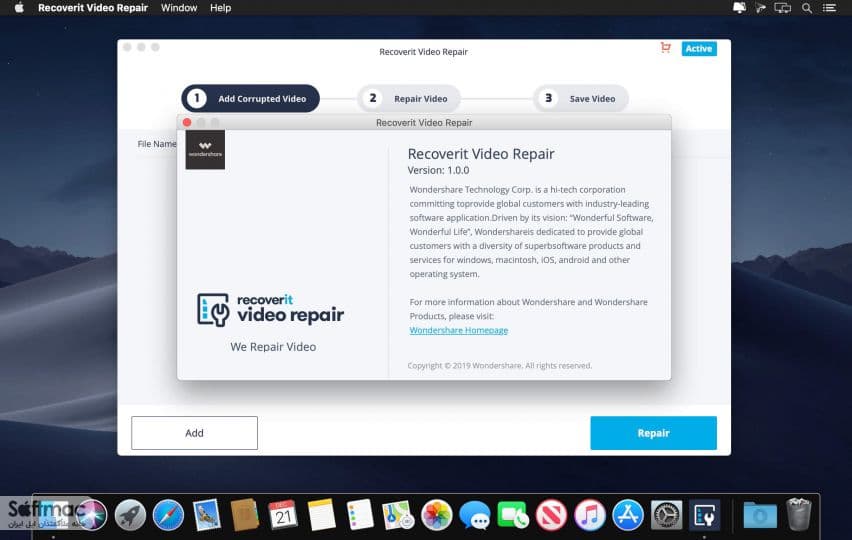Open FaceTime from the Dock

click(512, 515)
